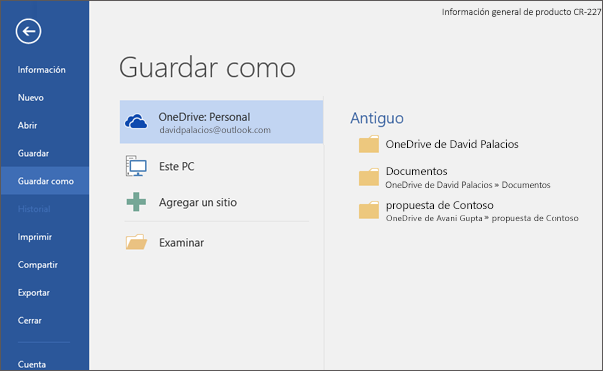The image size is (603, 371).
Task: Select OneDrive: Personal location label
Action: (204, 117)
